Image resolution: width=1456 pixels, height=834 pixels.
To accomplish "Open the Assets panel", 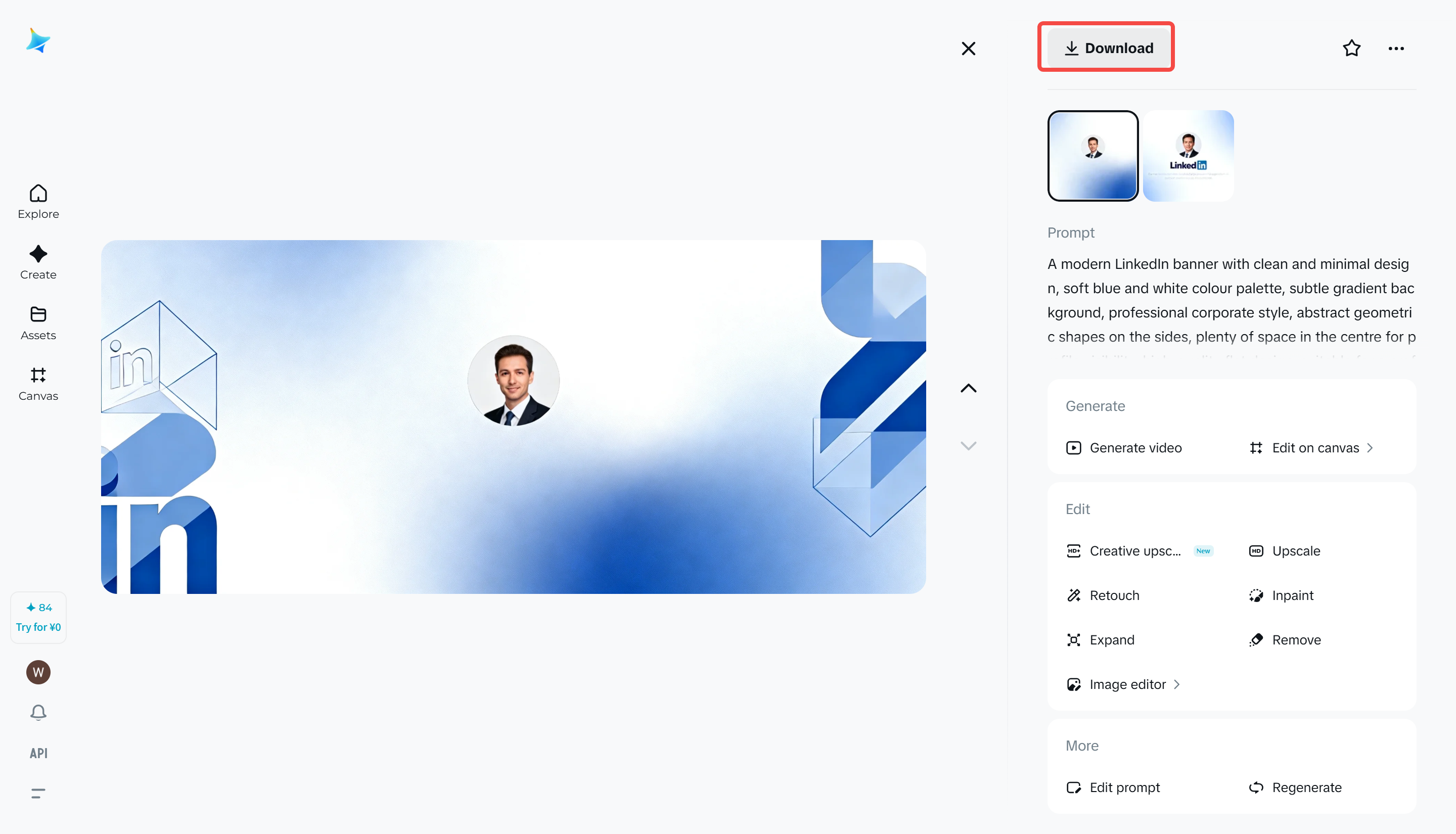I will (38, 322).
